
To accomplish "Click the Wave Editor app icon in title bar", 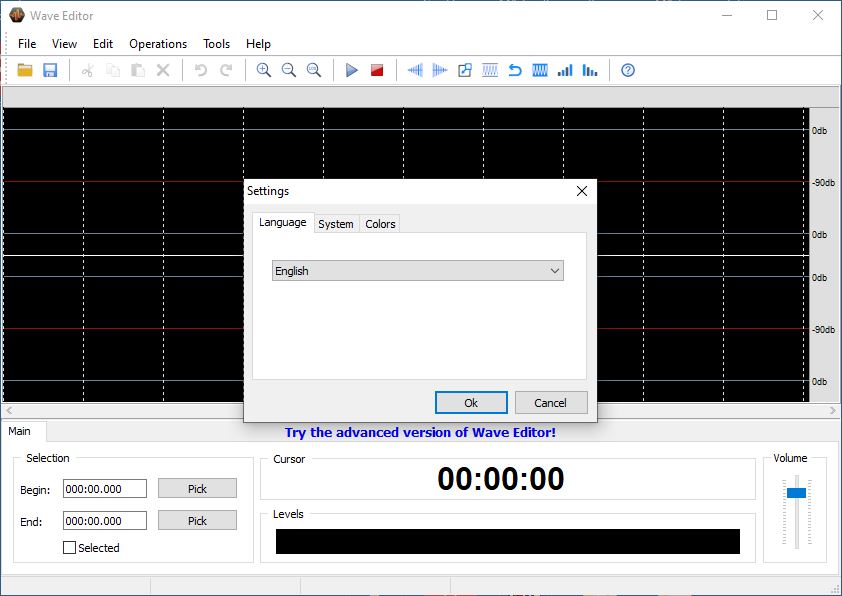I will pyautogui.click(x=17, y=15).
